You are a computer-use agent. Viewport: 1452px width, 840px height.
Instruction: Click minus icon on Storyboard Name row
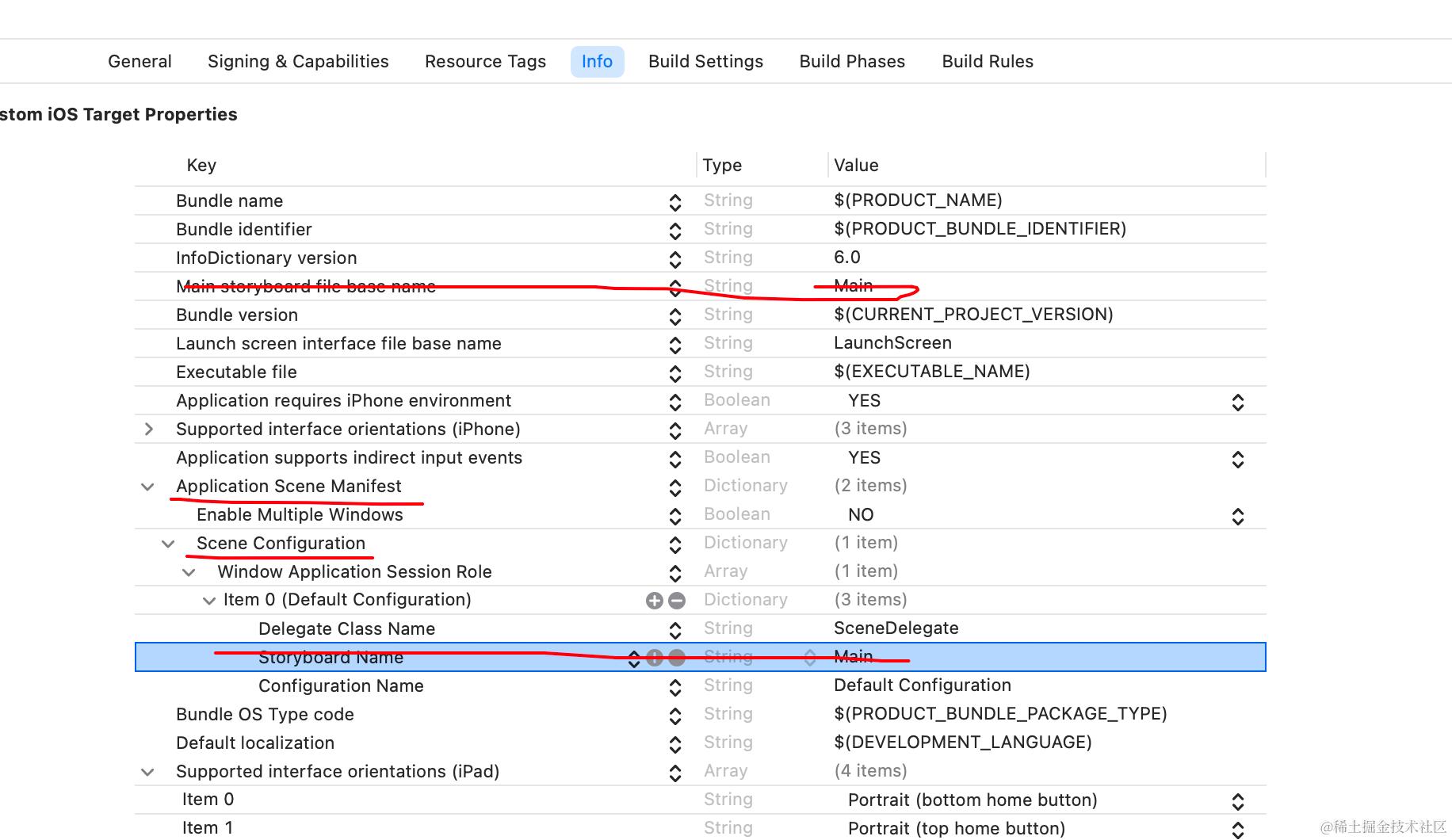click(x=677, y=658)
